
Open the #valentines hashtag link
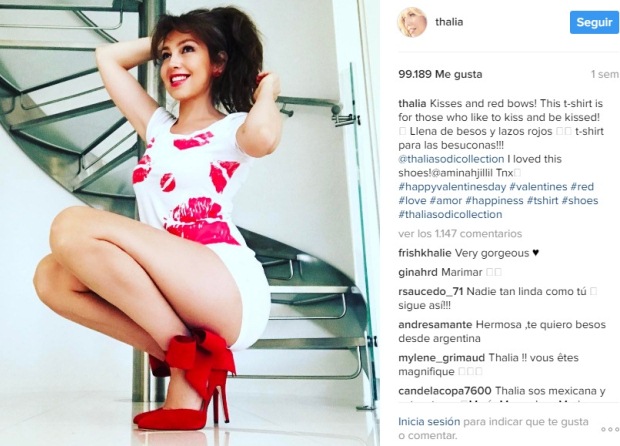point(538,187)
